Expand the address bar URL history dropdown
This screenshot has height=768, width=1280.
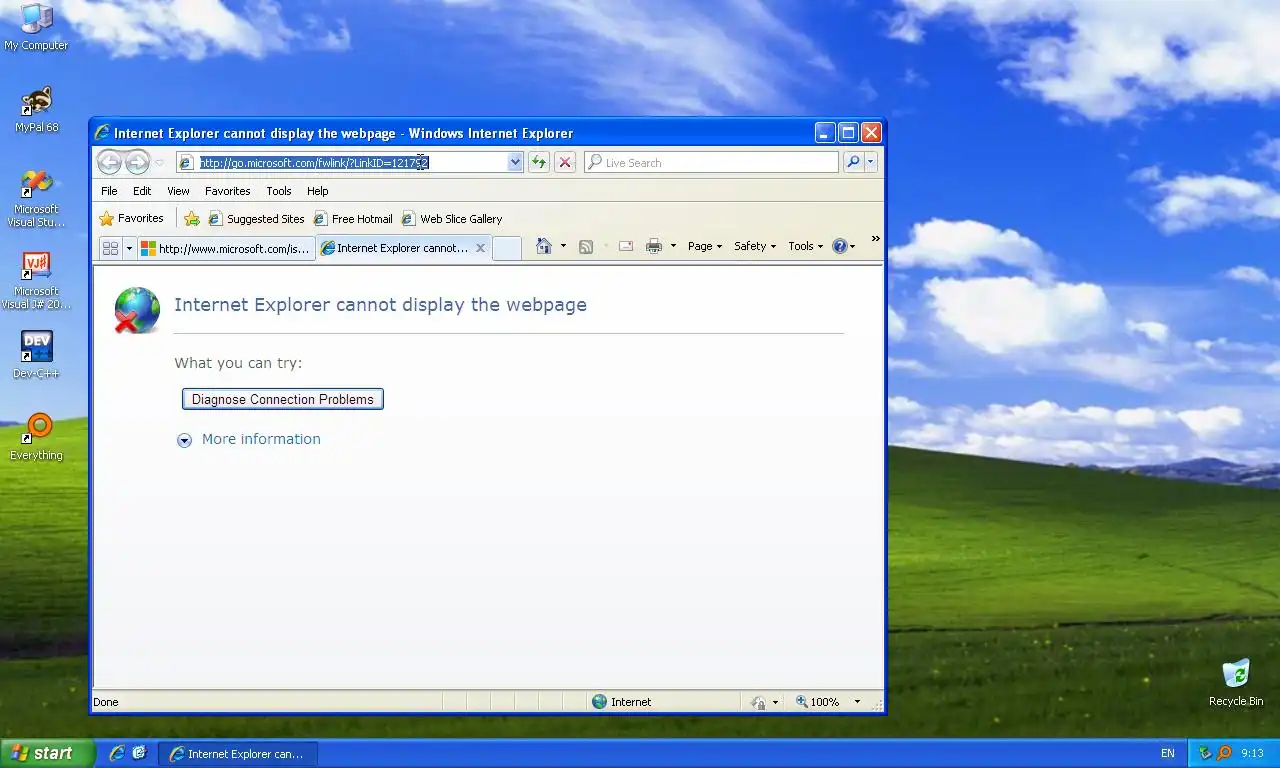tap(515, 162)
